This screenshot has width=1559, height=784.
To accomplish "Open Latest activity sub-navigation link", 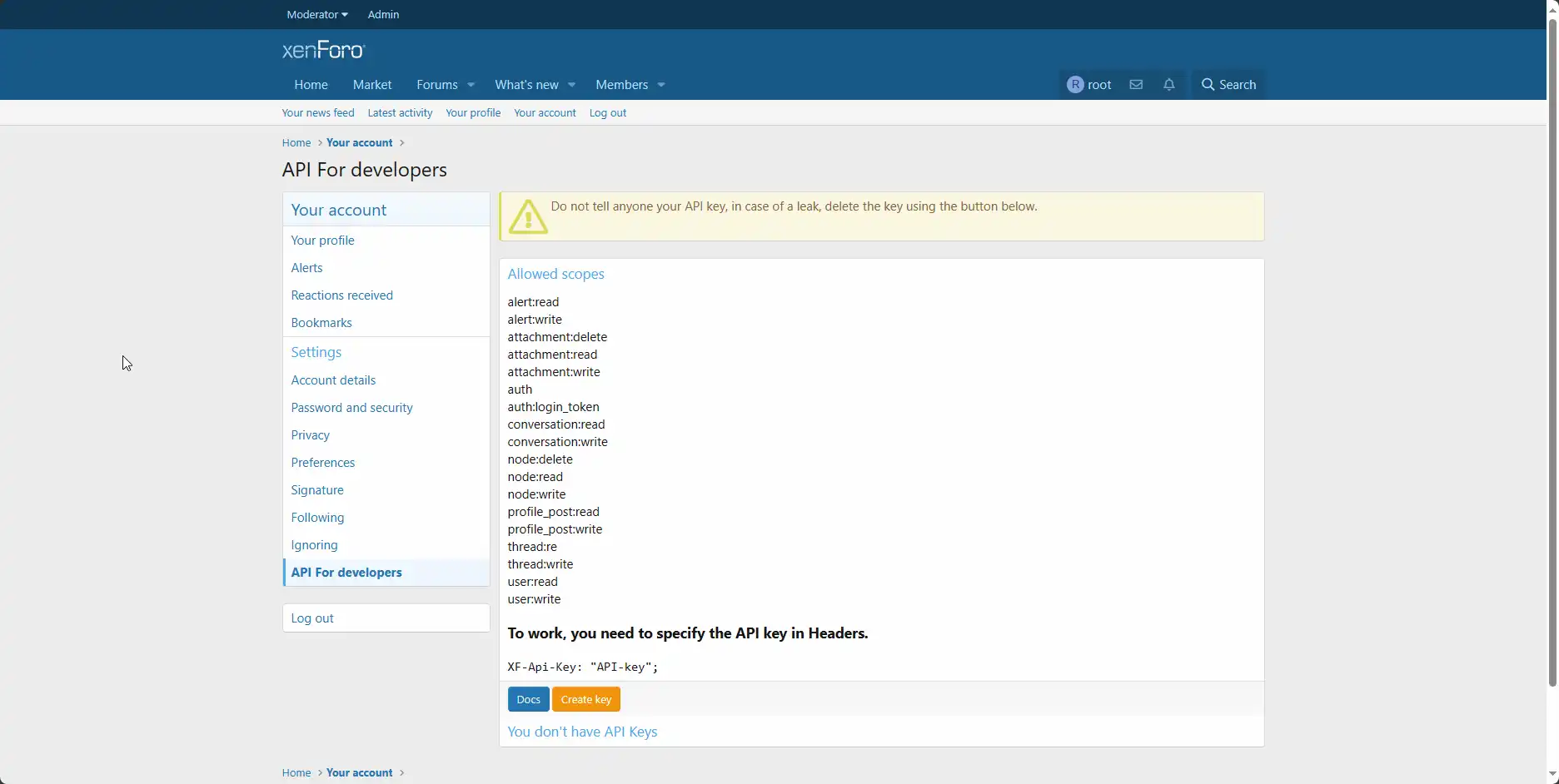I will pyautogui.click(x=400, y=113).
